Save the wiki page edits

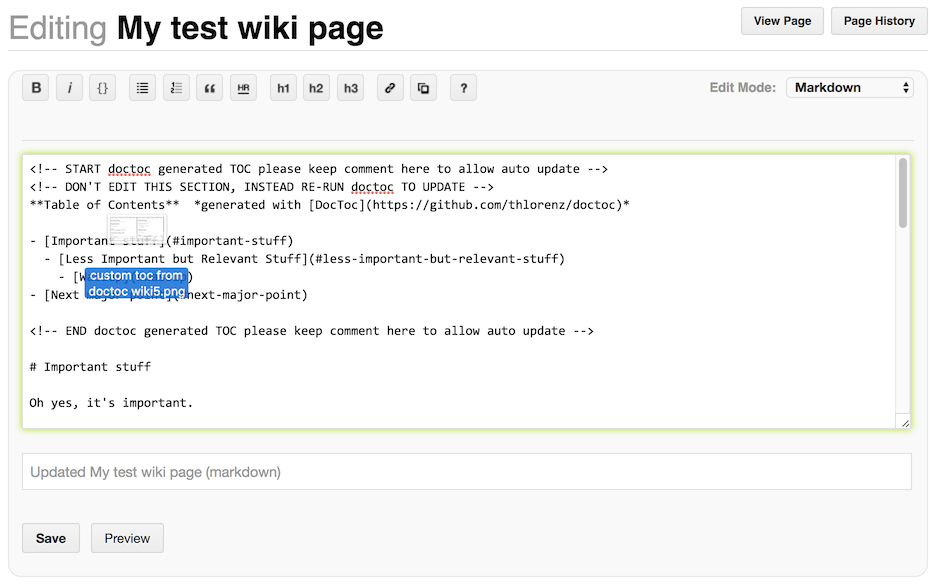click(51, 538)
